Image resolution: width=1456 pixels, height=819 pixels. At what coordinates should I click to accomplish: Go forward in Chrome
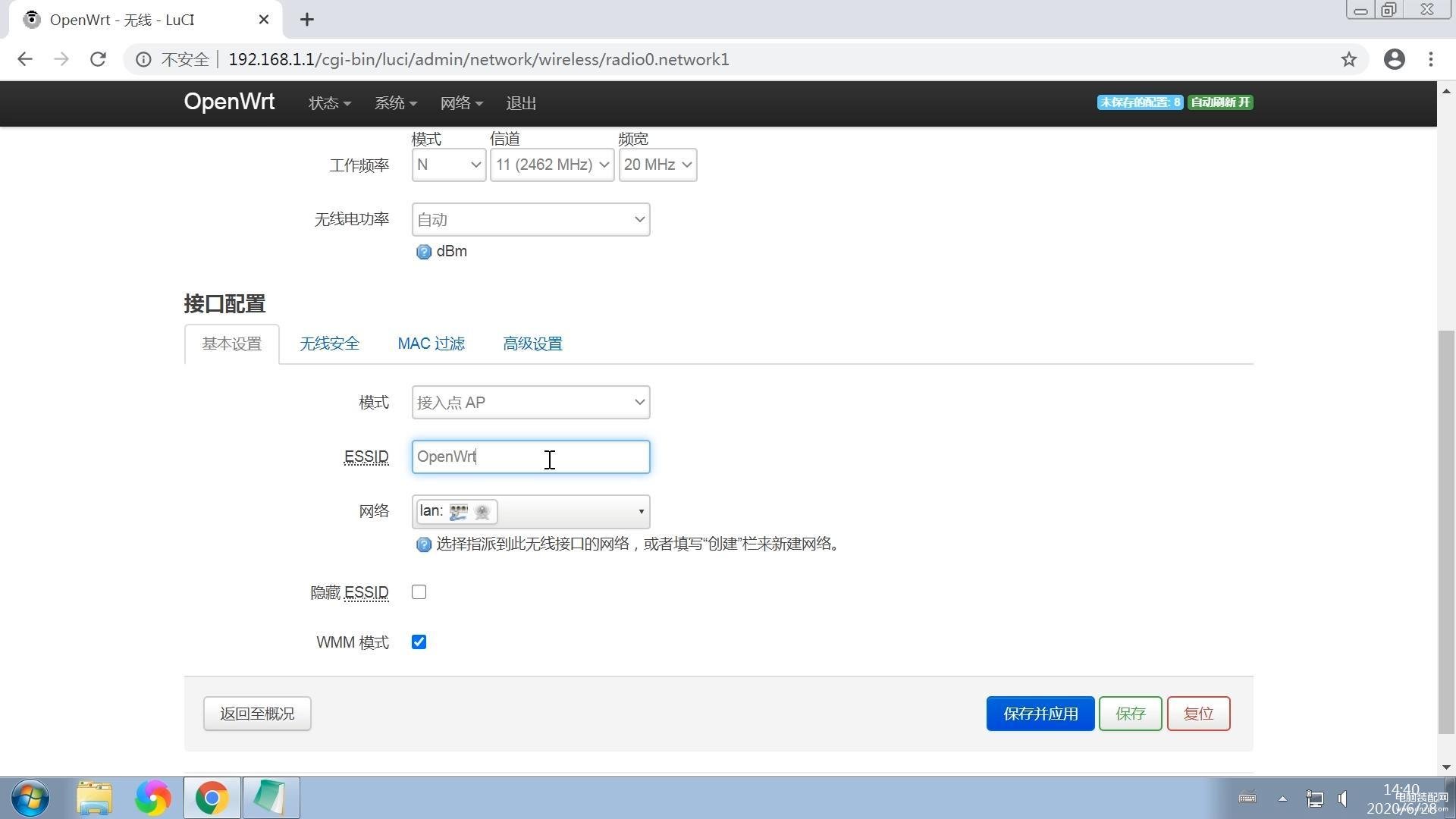coord(61,59)
